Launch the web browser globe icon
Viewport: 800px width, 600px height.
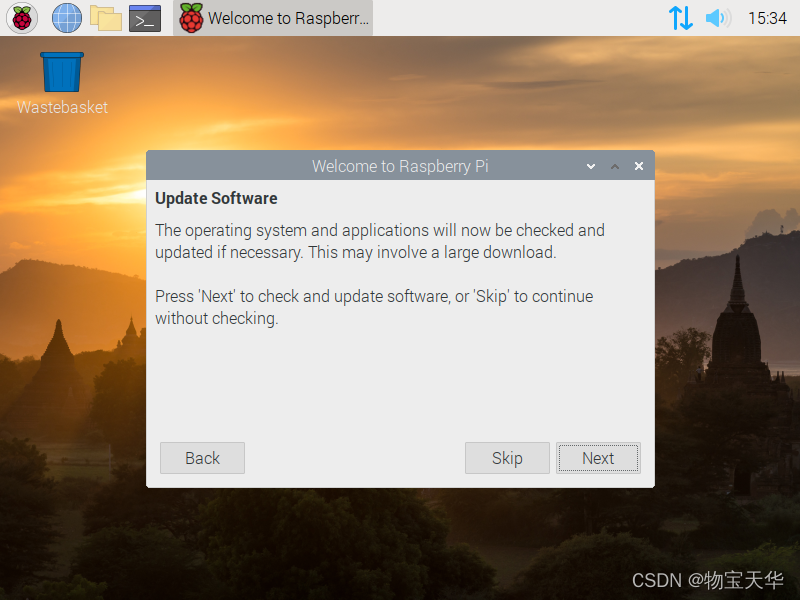[x=67, y=18]
